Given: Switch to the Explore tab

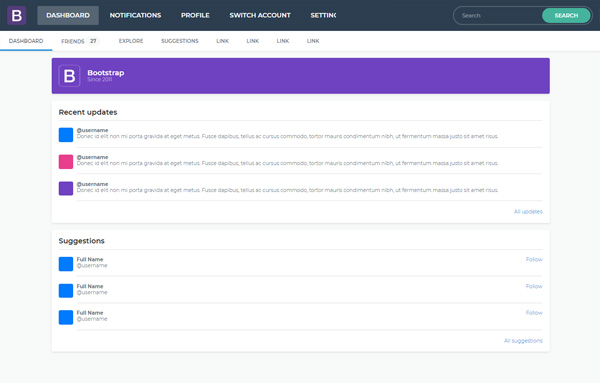Looking at the screenshot, I should tap(131, 41).
